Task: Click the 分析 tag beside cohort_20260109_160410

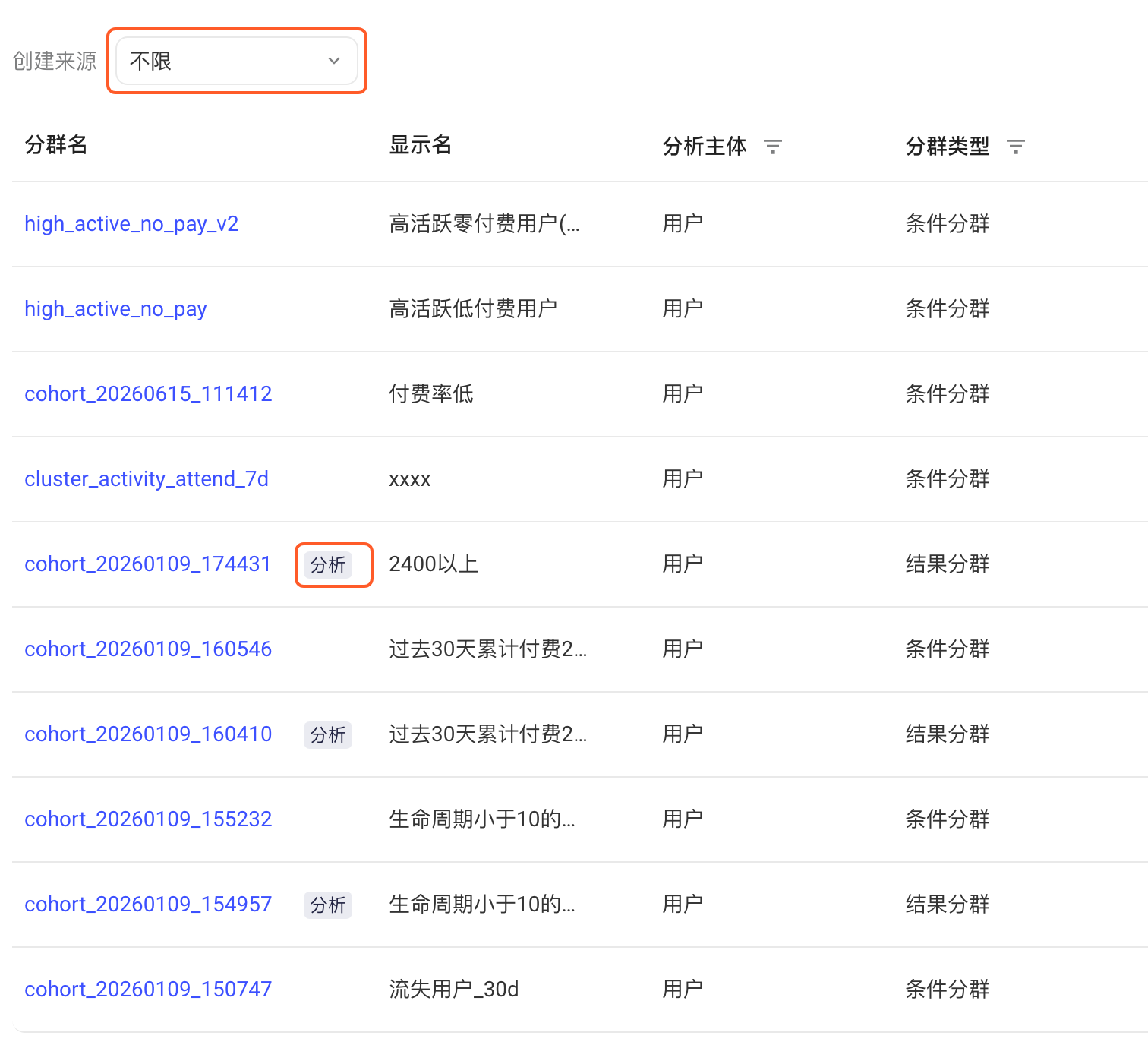Action: [x=328, y=735]
